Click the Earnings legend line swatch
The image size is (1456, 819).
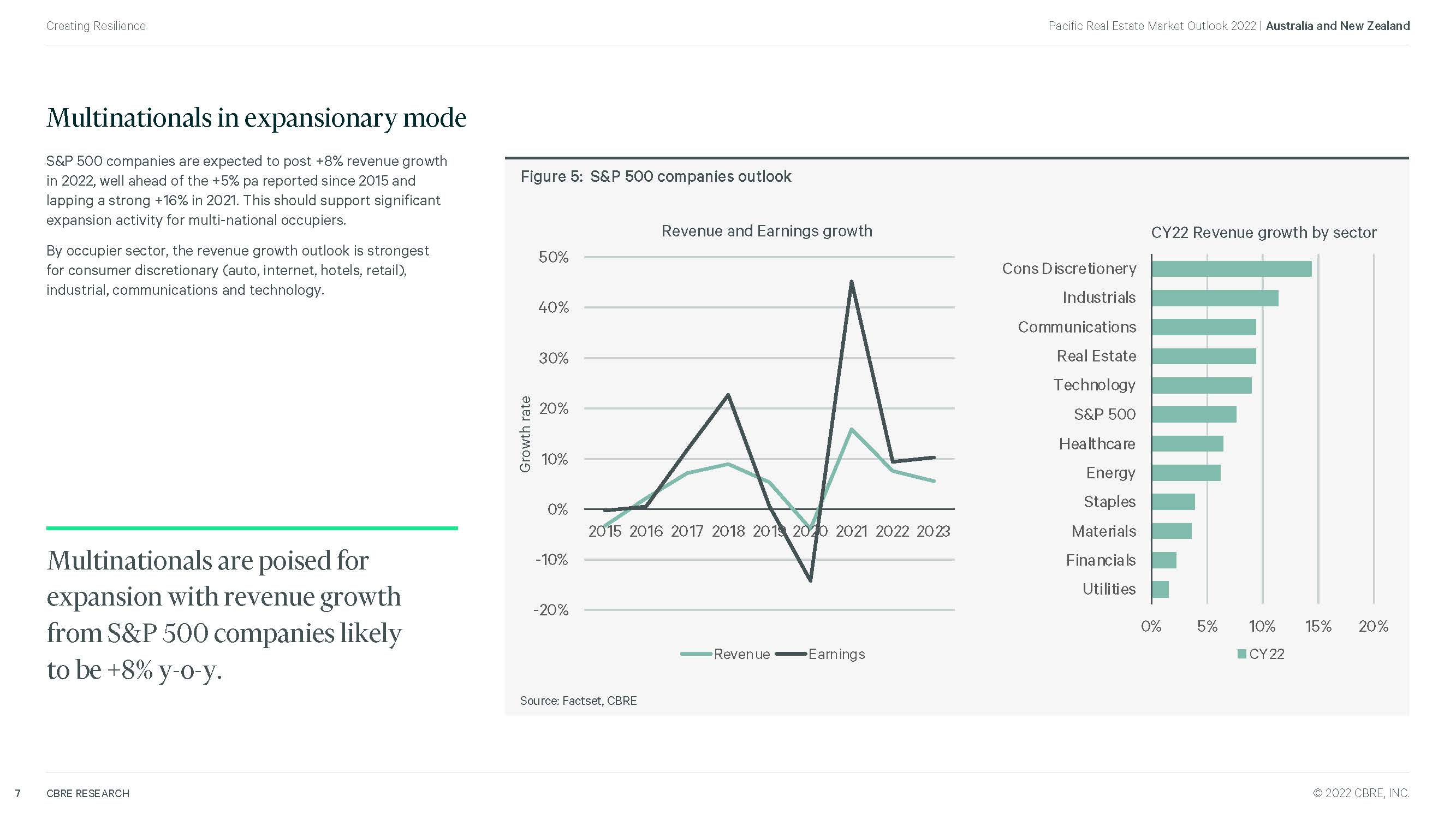[x=790, y=654]
